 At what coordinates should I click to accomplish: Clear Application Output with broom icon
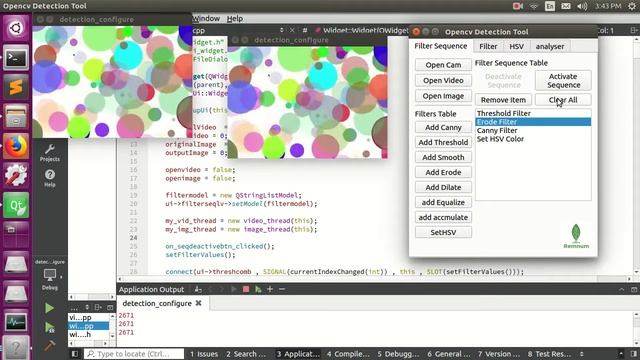pyautogui.click(x=198, y=289)
